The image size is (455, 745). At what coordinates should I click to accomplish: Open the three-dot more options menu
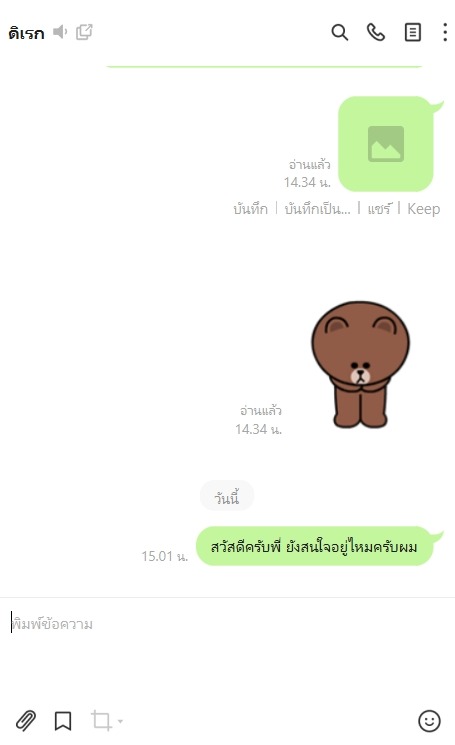click(x=445, y=32)
